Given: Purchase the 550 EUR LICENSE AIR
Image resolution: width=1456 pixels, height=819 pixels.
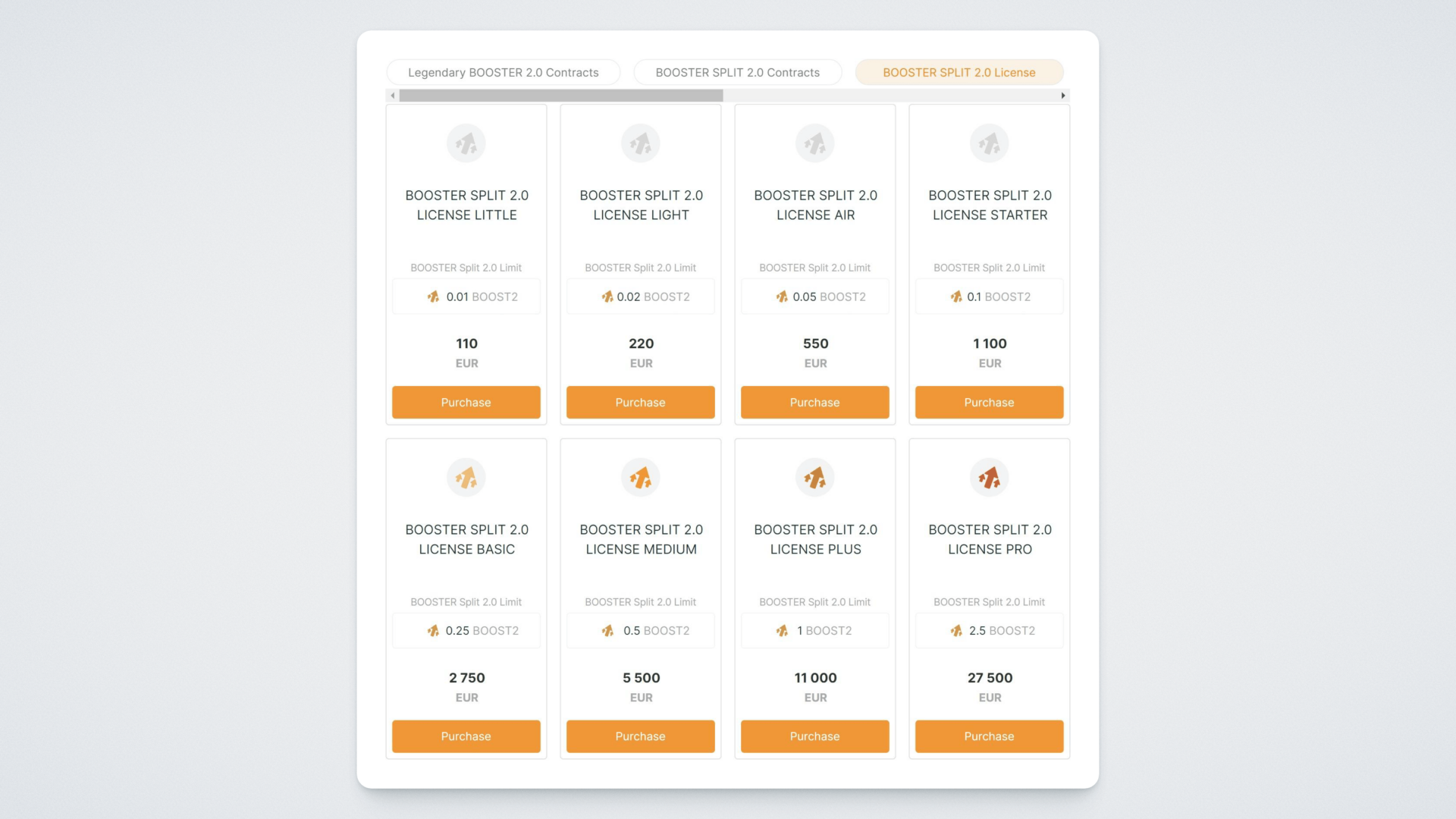Looking at the screenshot, I should (814, 403).
